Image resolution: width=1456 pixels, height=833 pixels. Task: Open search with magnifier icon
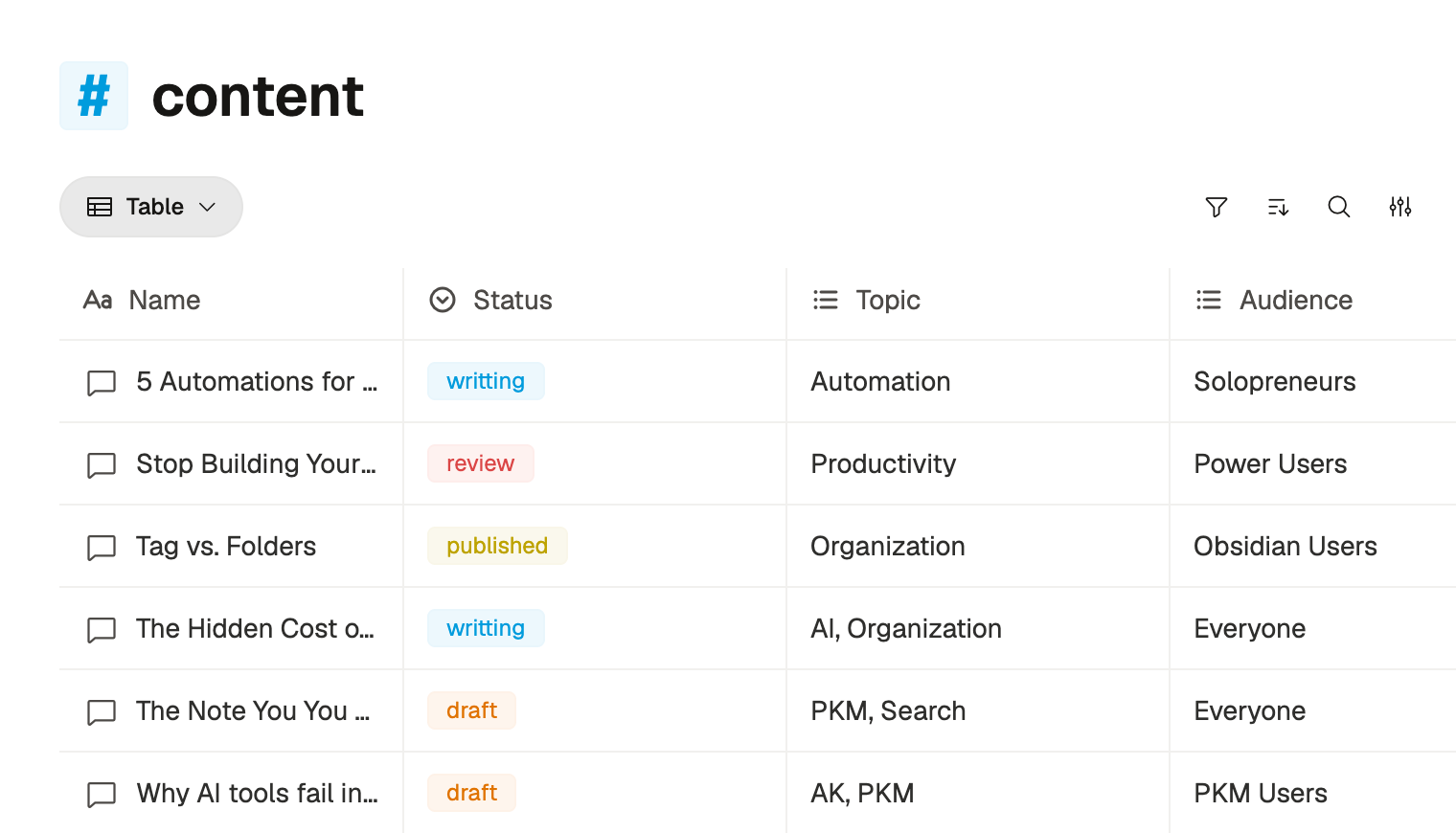click(x=1338, y=207)
